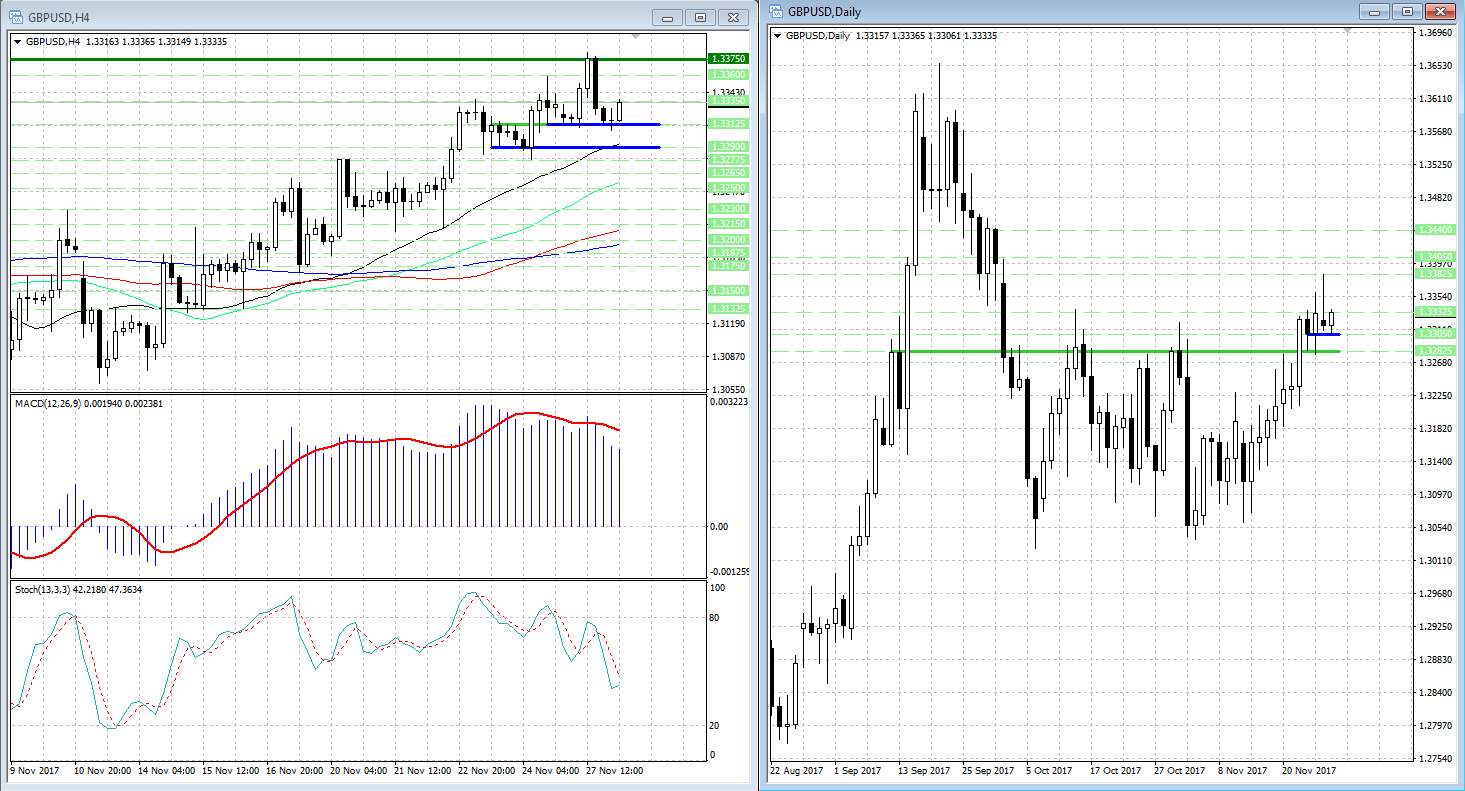Viewport: 1465px width, 791px height.
Task: Click the chart shift marker on Daily chart
Action: (x=1346, y=31)
